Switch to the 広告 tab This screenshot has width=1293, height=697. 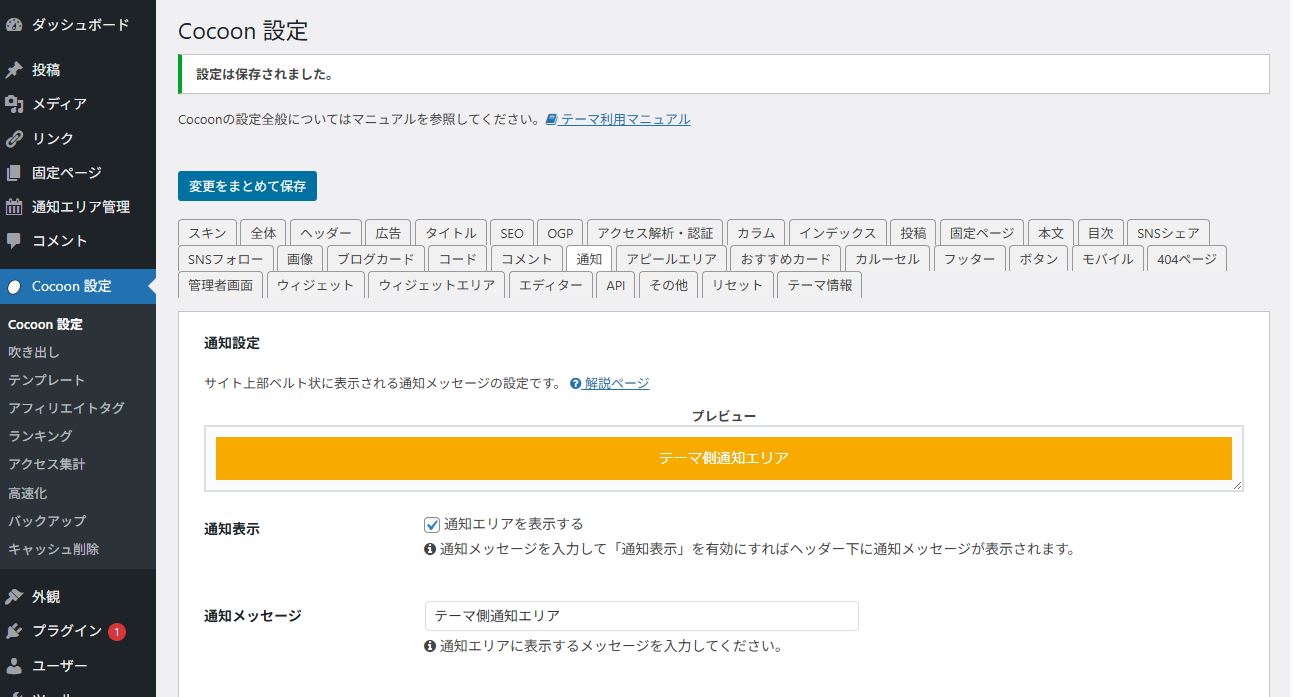coord(387,233)
